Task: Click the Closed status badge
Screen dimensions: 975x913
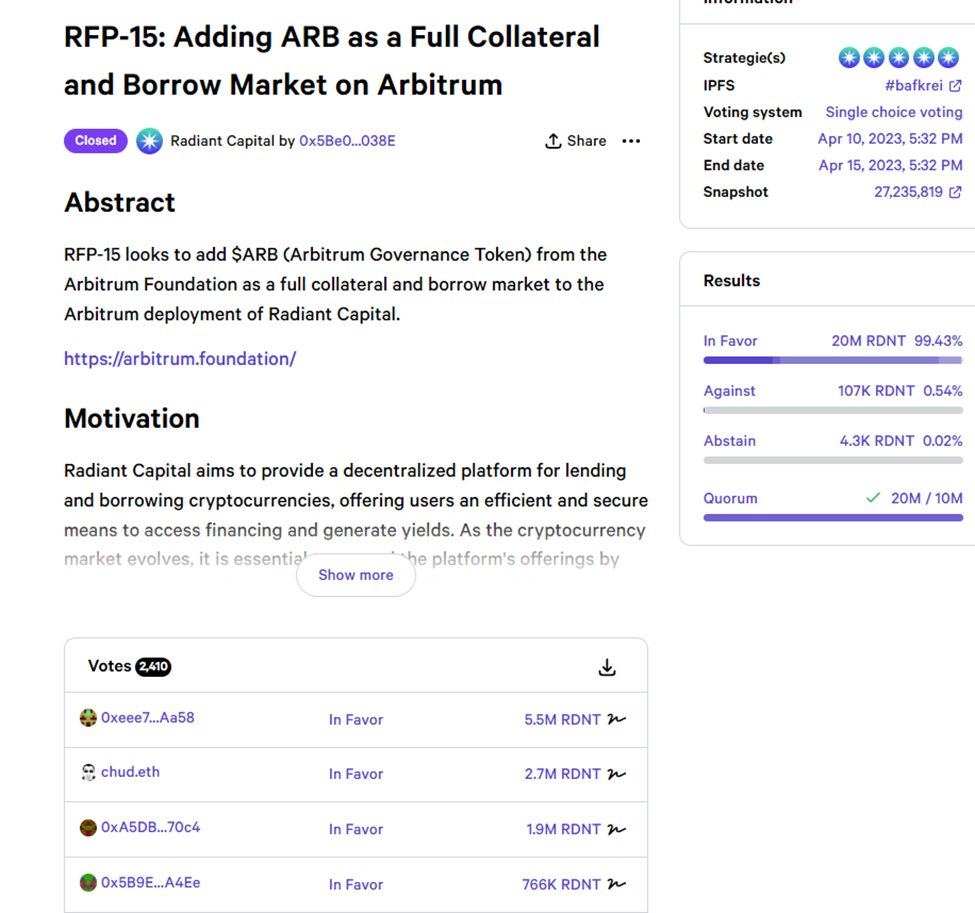Action: (96, 141)
